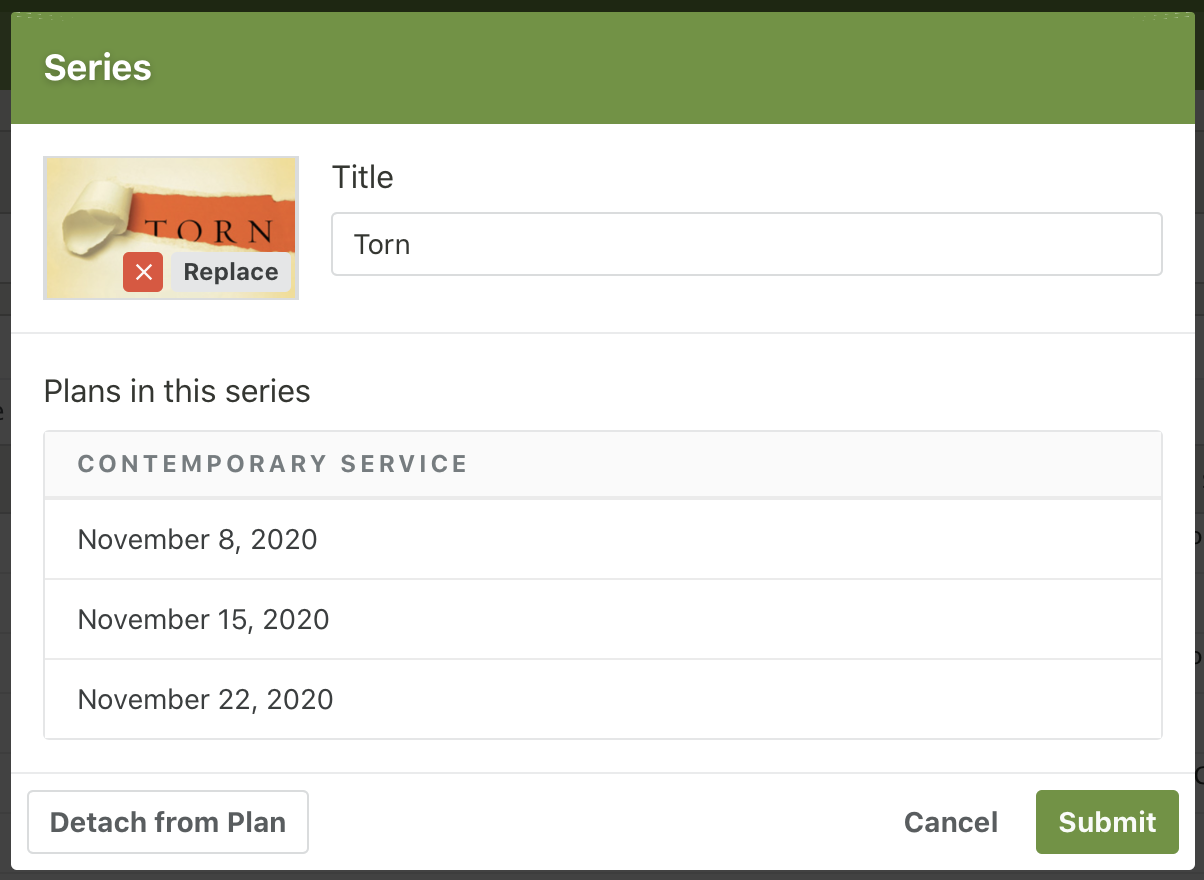Viewport: 1204px width, 880px height.
Task: Open the November 22, 2020 plan
Action: pyautogui.click(x=206, y=699)
